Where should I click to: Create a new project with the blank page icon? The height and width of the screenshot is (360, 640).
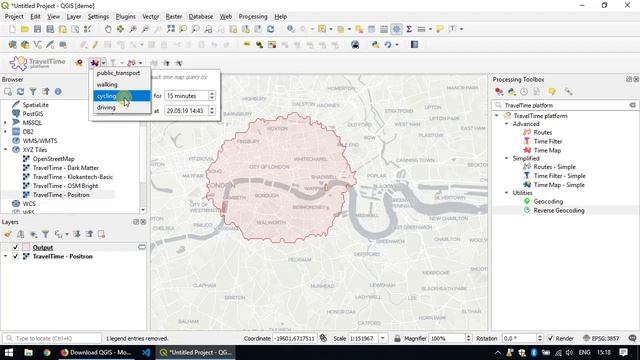click(x=12, y=29)
